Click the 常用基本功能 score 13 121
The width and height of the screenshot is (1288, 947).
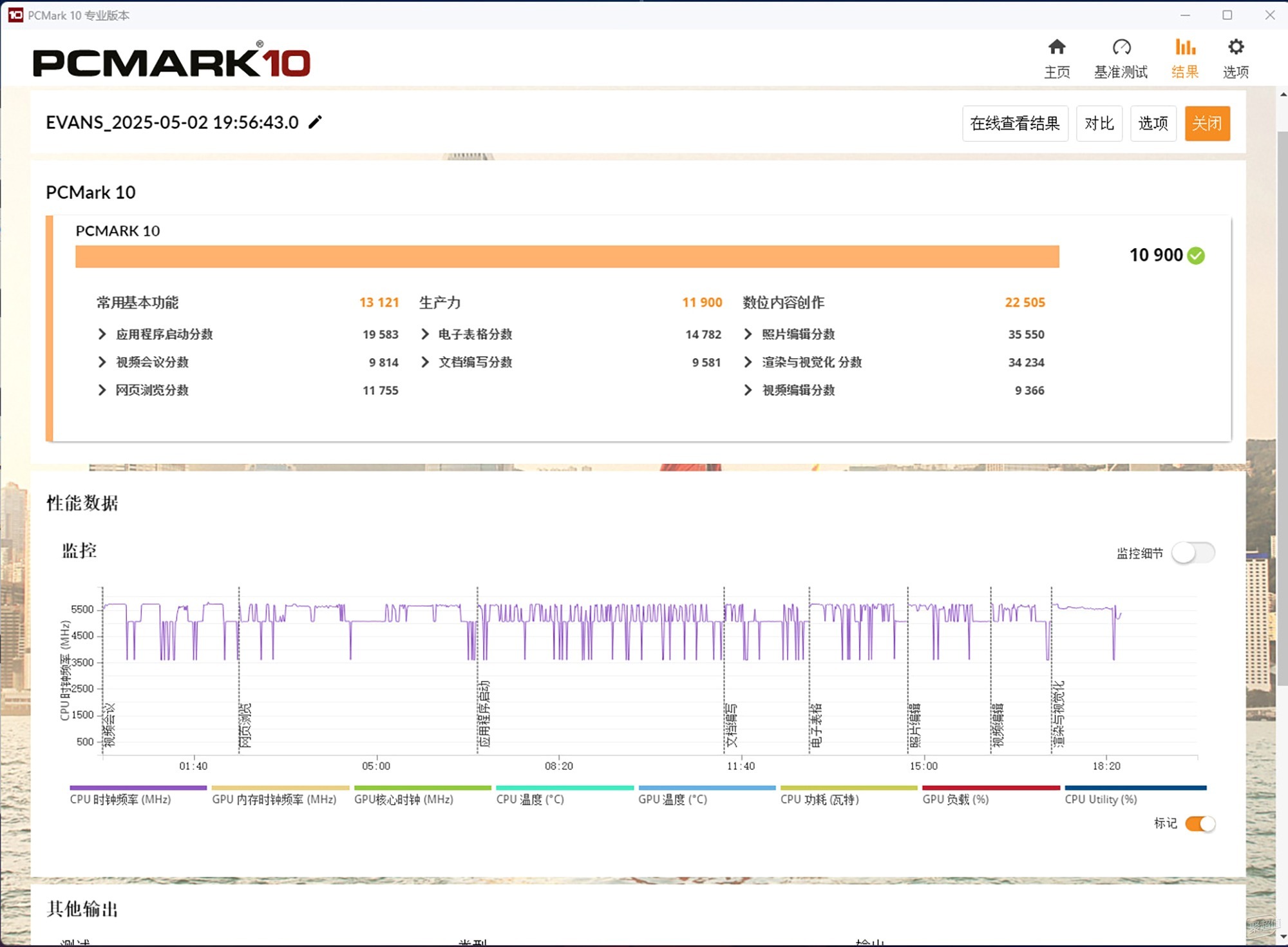click(379, 302)
